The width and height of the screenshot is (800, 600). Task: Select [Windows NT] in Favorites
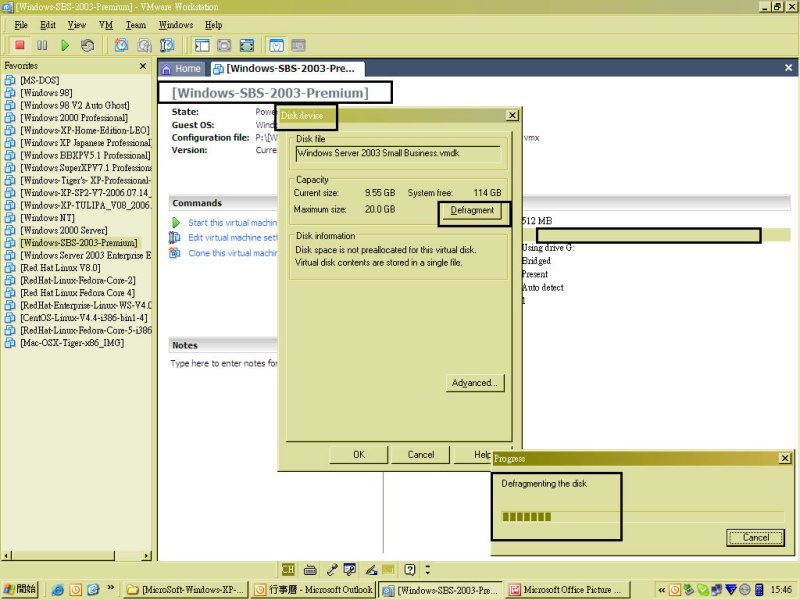[47, 218]
